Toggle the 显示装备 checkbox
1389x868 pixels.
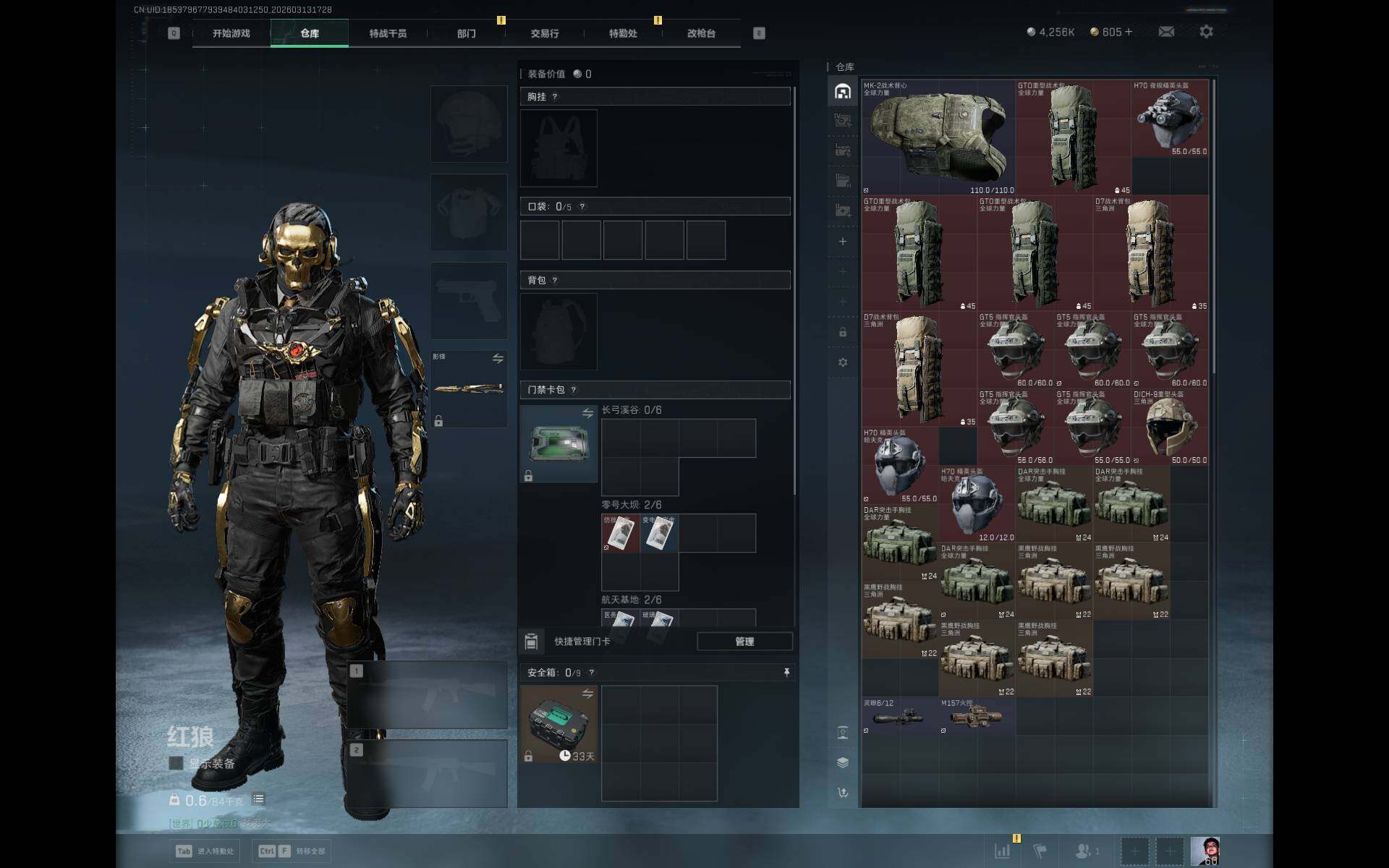click(x=176, y=763)
